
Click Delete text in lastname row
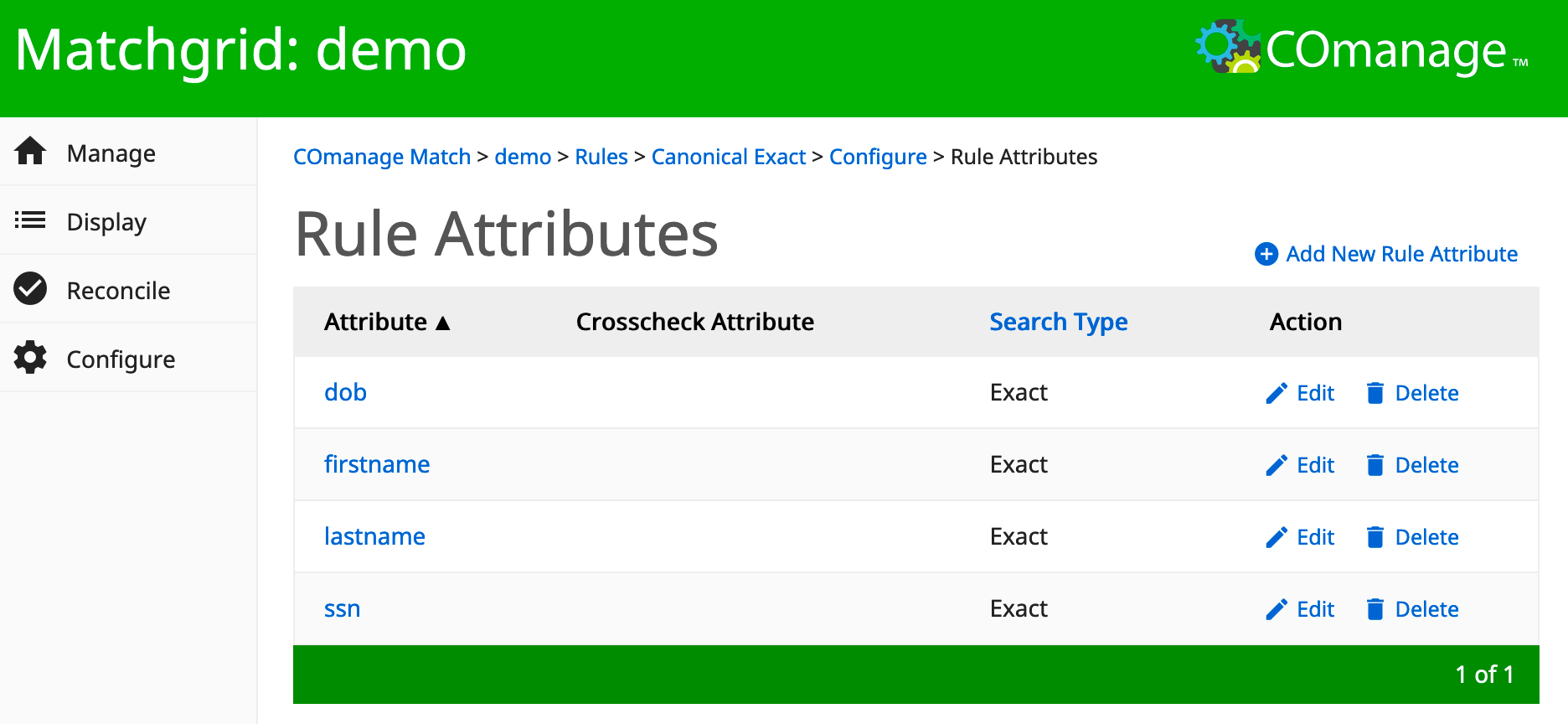coord(1426,537)
